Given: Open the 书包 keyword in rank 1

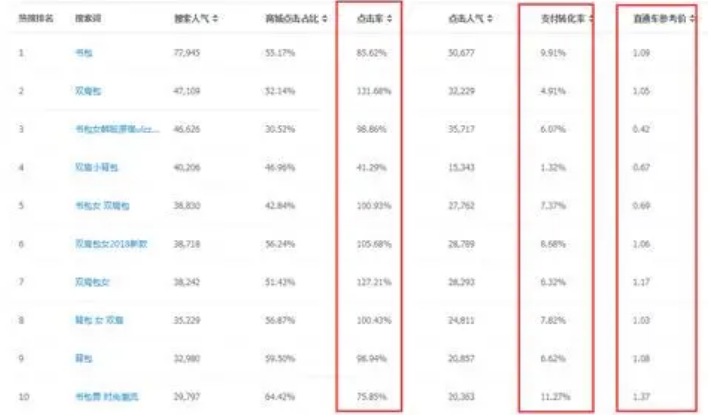Looking at the screenshot, I should pos(84,53).
